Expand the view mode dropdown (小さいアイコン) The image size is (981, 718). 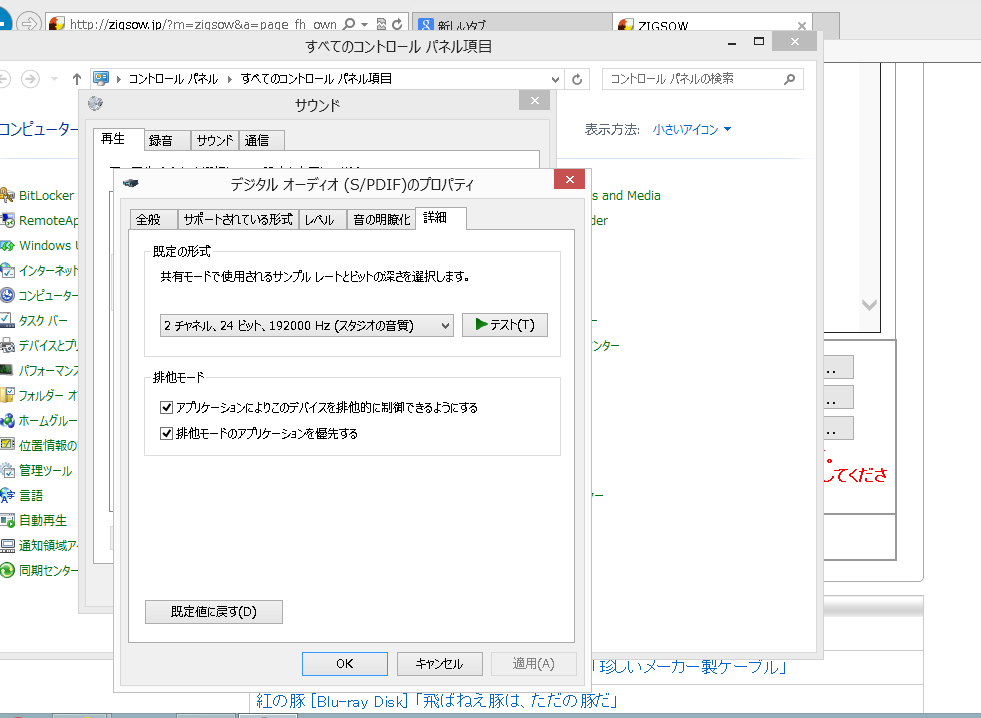click(x=692, y=129)
